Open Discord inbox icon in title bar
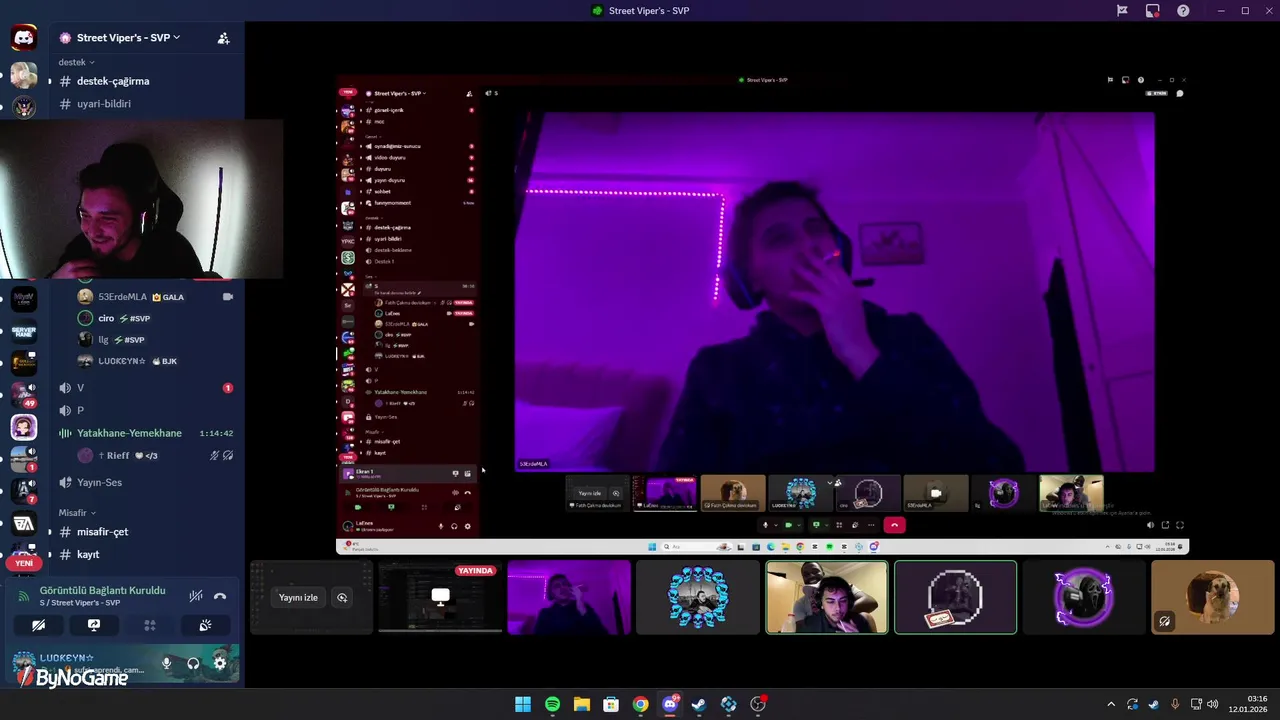The height and width of the screenshot is (720, 1280). pyautogui.click(x=1153, y=11)
